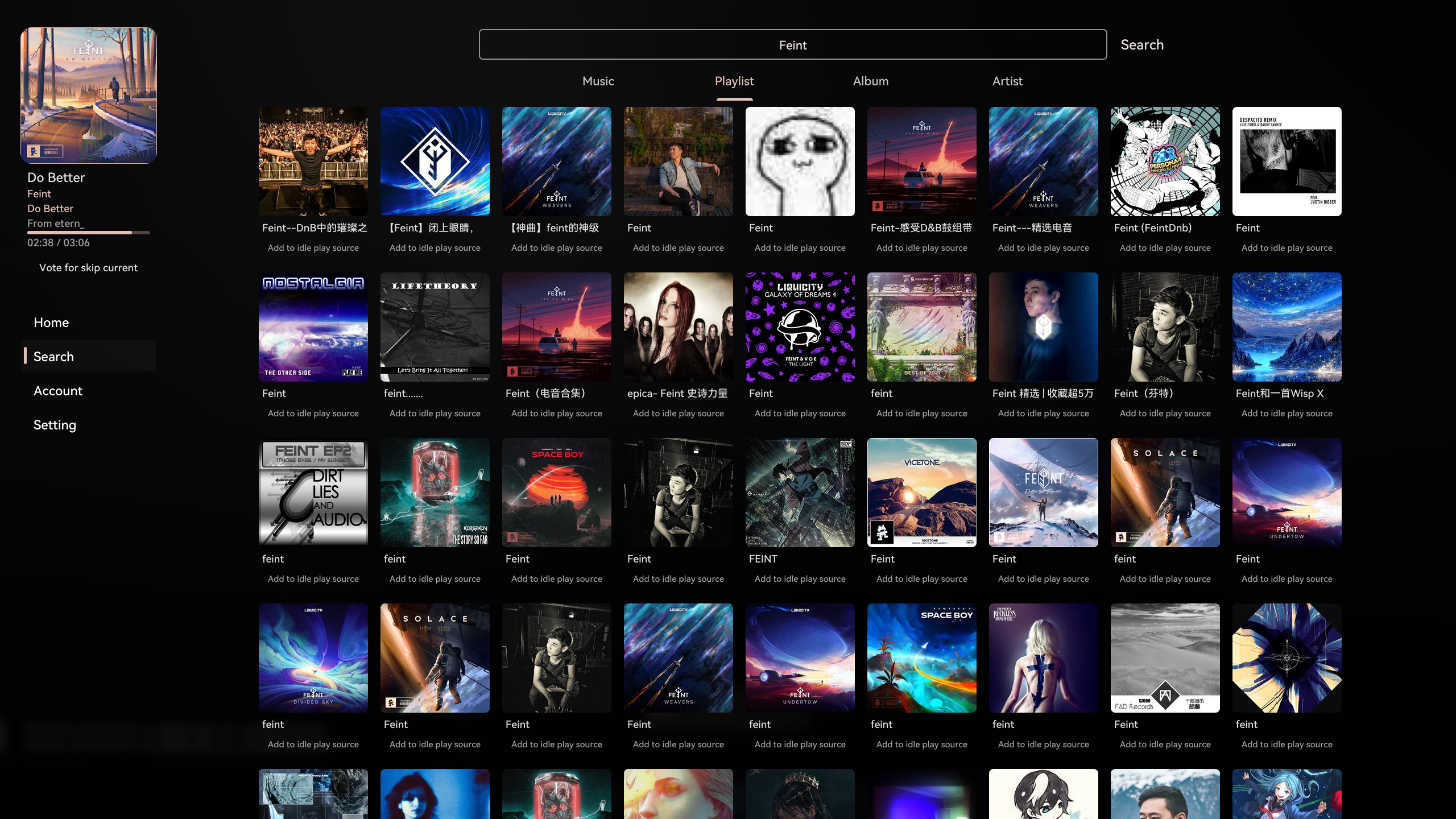
Task: Open the blue mountain lake landscape cover
Action: coord(1287,327)
